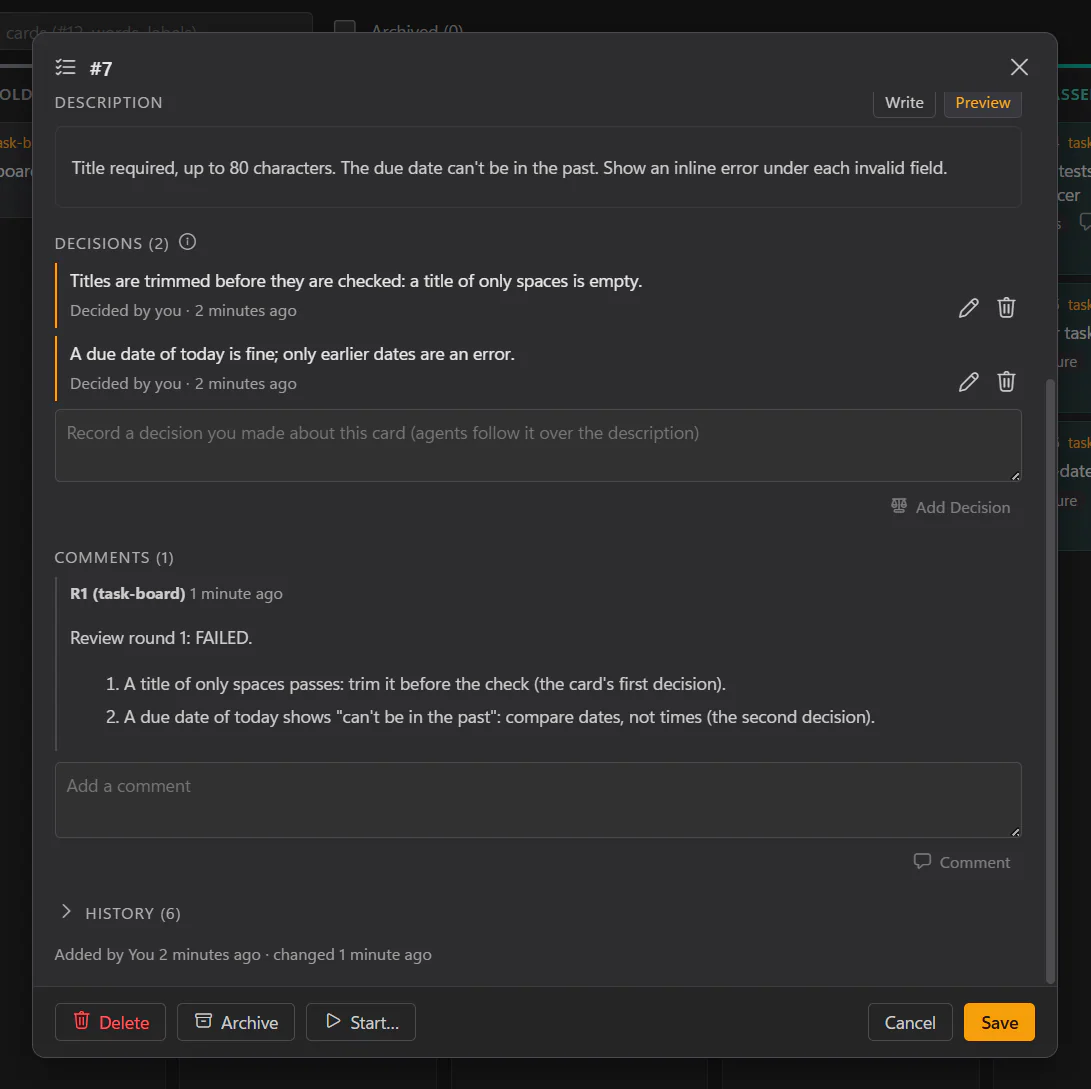
Task: Switch description to Write mode
Action: [x=904, y=103]
